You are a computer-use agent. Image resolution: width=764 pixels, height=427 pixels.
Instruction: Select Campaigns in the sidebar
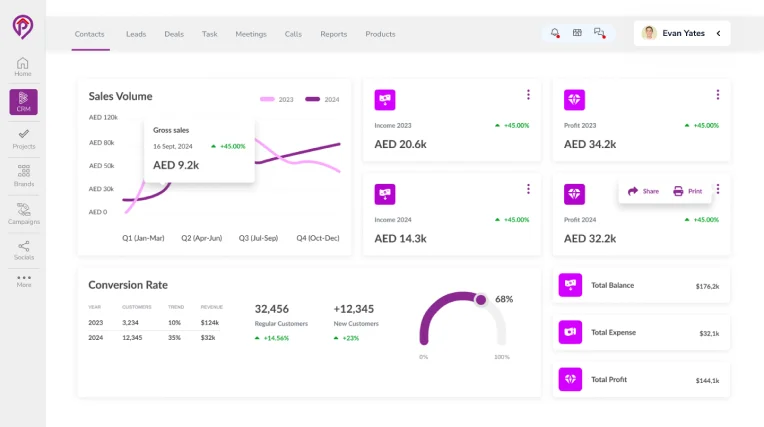pyautogui.click(x=23, y=214)
